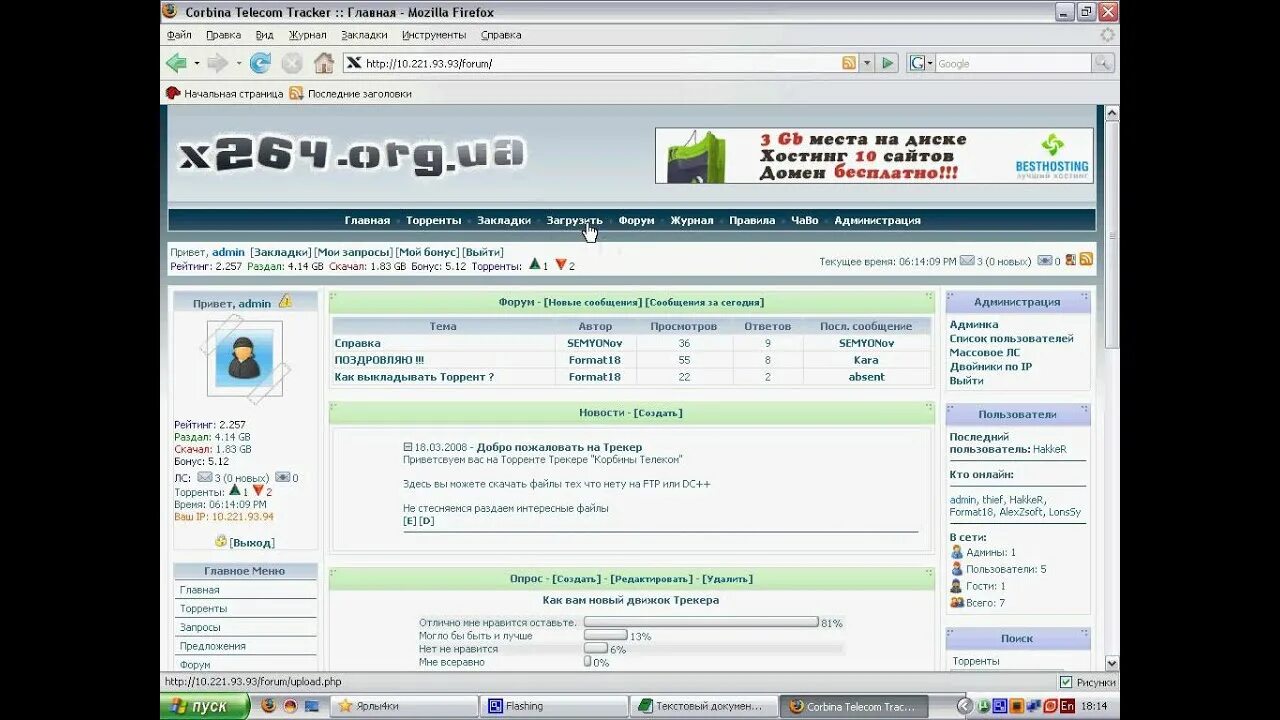Open the search engine selector dropdown
1280x720 pixels.
(x=930, y=63)
